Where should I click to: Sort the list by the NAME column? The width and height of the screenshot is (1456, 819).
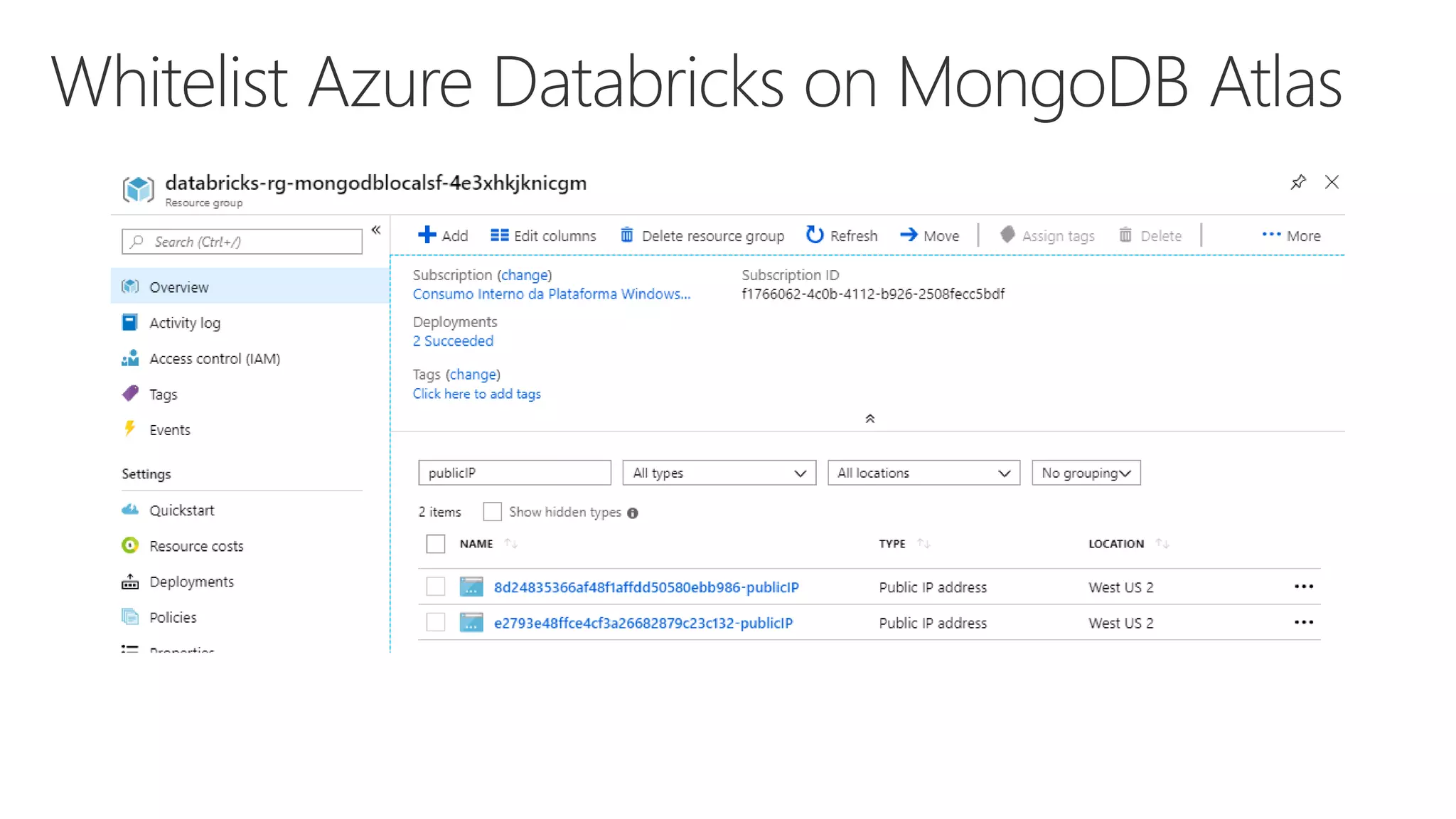[x=476, y=544]
